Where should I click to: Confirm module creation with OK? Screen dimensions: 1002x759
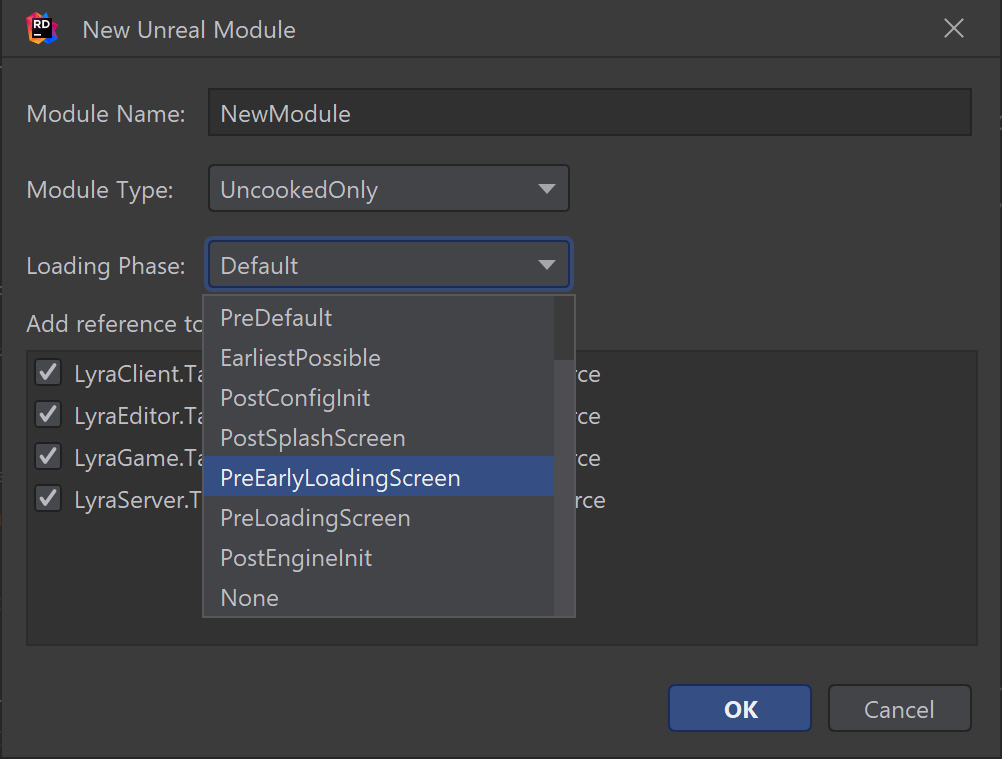pos(739,708)
